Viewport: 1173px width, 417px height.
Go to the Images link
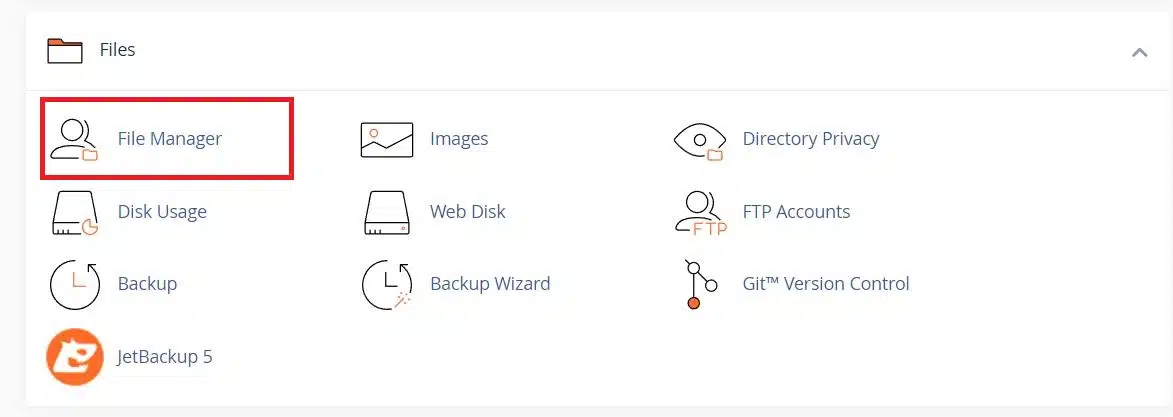(459, 139)
